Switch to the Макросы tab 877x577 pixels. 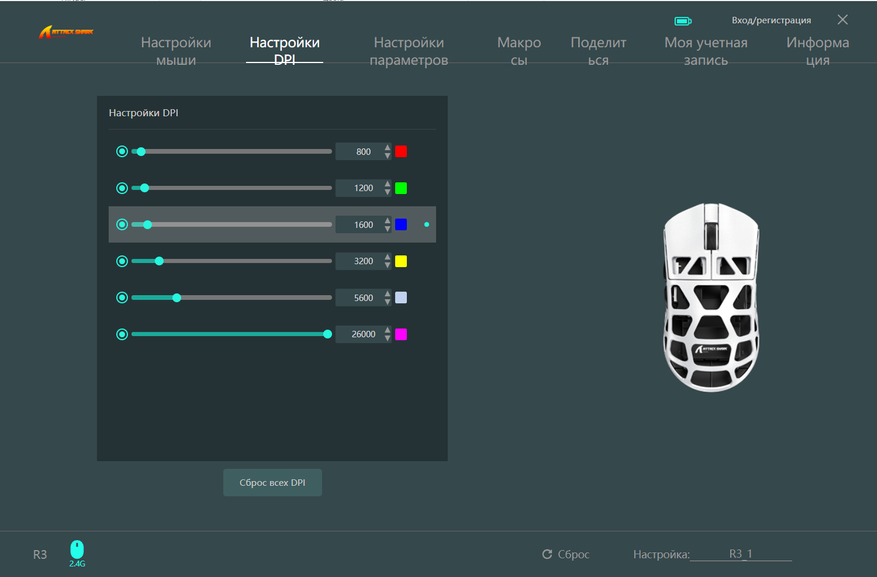point(519,51)
